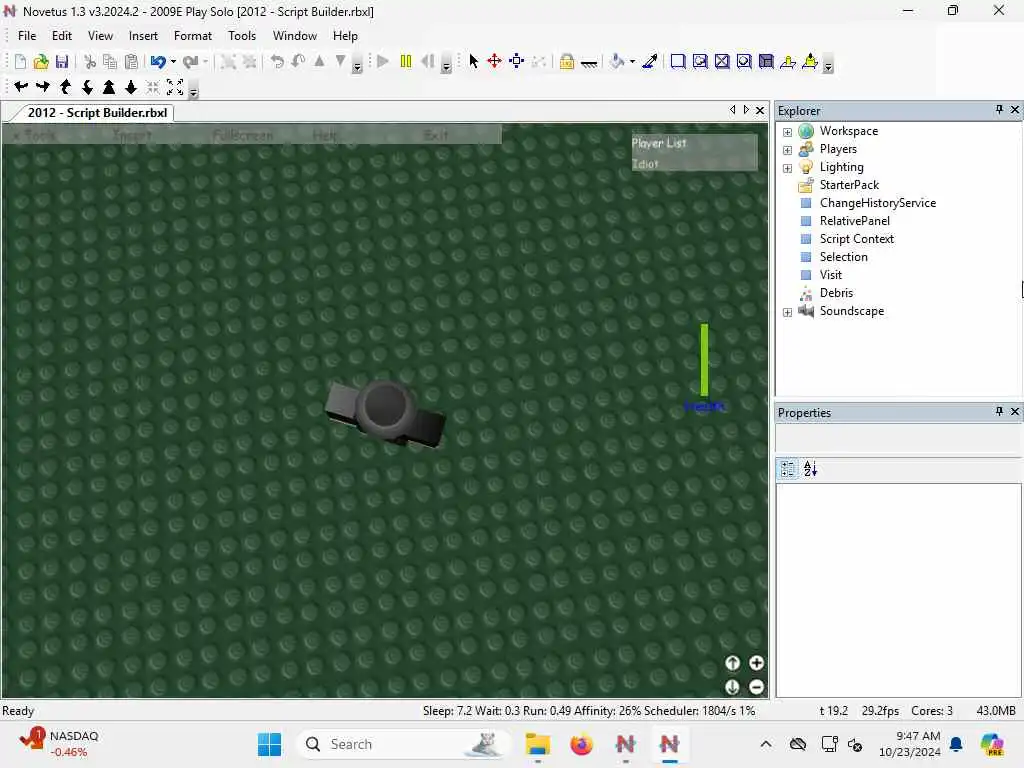Open the Paint bucket color dropdown arrow
Image resolution: width=1024 pixels, height=768 pixels.
[x=633, y=62]
